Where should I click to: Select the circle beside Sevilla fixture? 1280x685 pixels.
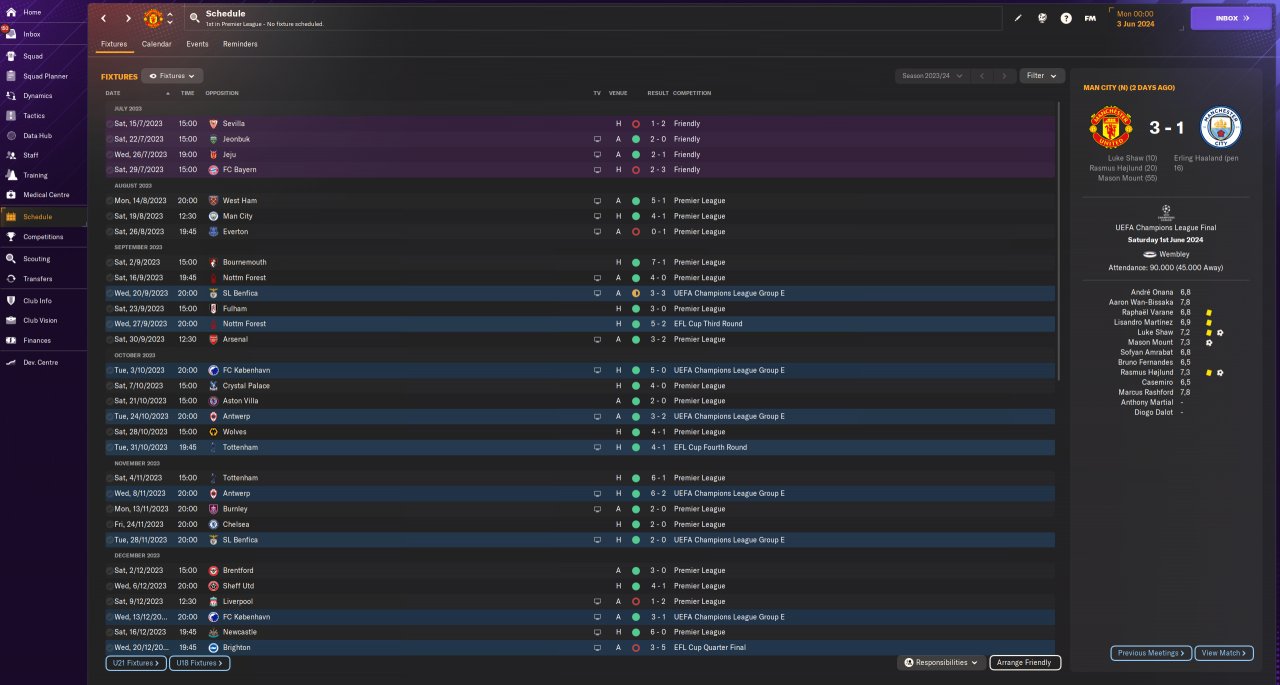(x=109, y=124)
